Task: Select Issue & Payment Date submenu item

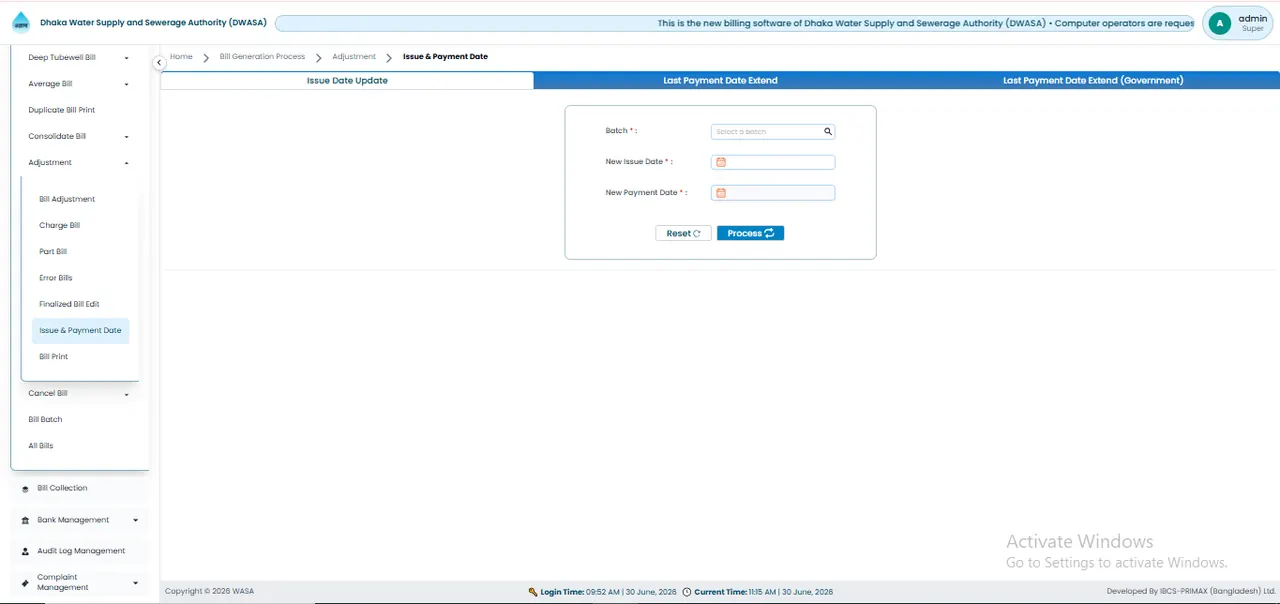Action: pyautogui.click(x=80, y=330)
